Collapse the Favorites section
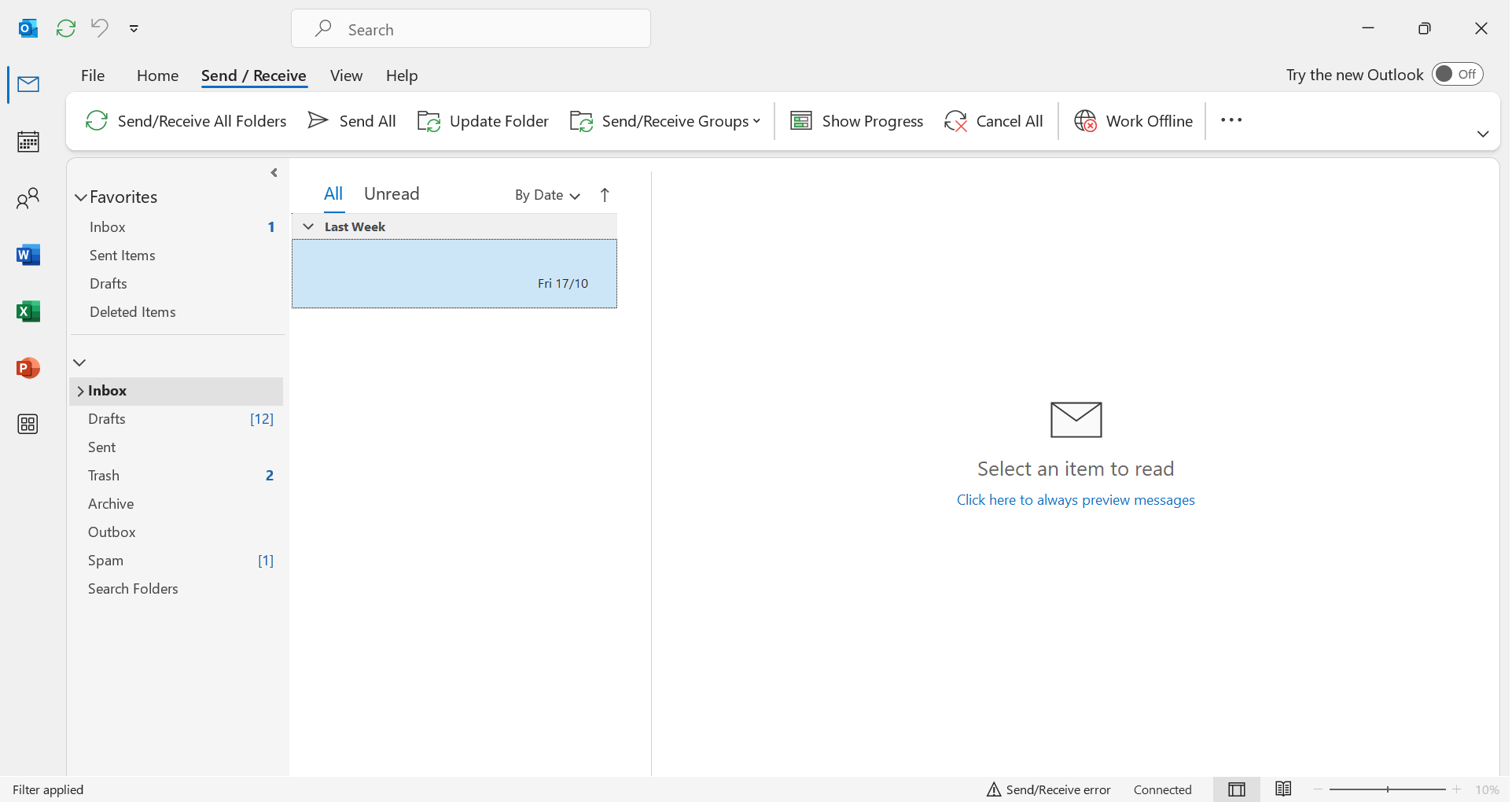This screenshot has height=802, width=1512. point(81,197)
